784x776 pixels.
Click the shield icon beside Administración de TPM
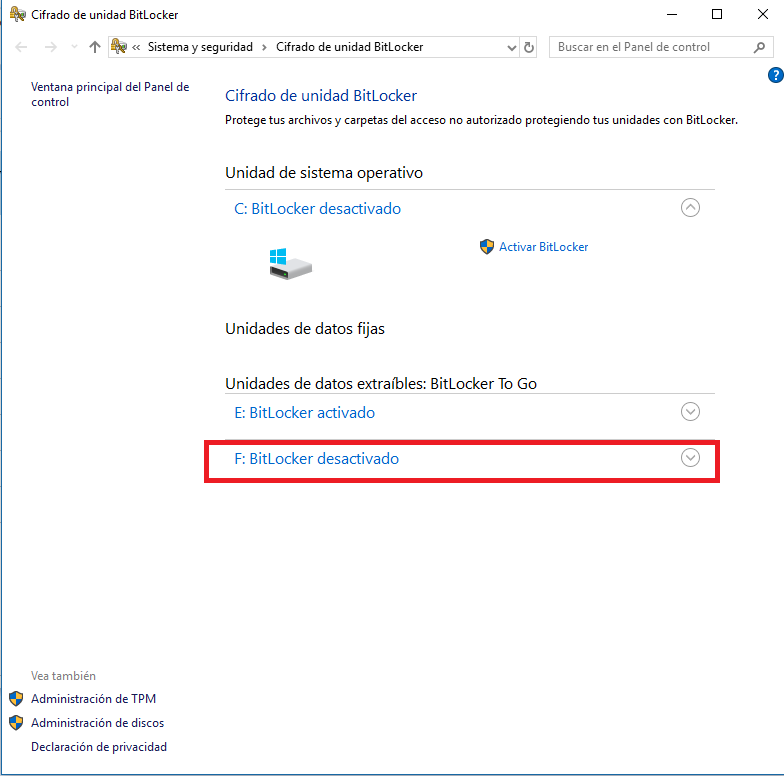tap(15, 699)
